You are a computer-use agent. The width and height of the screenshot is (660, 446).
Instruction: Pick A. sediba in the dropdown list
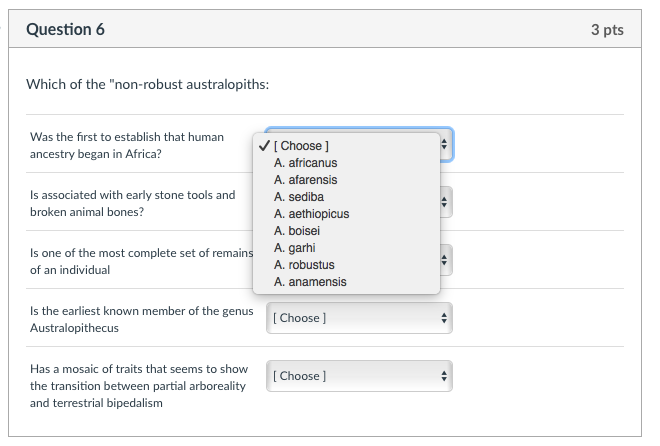pyautogui.click(x=299, y=197)
